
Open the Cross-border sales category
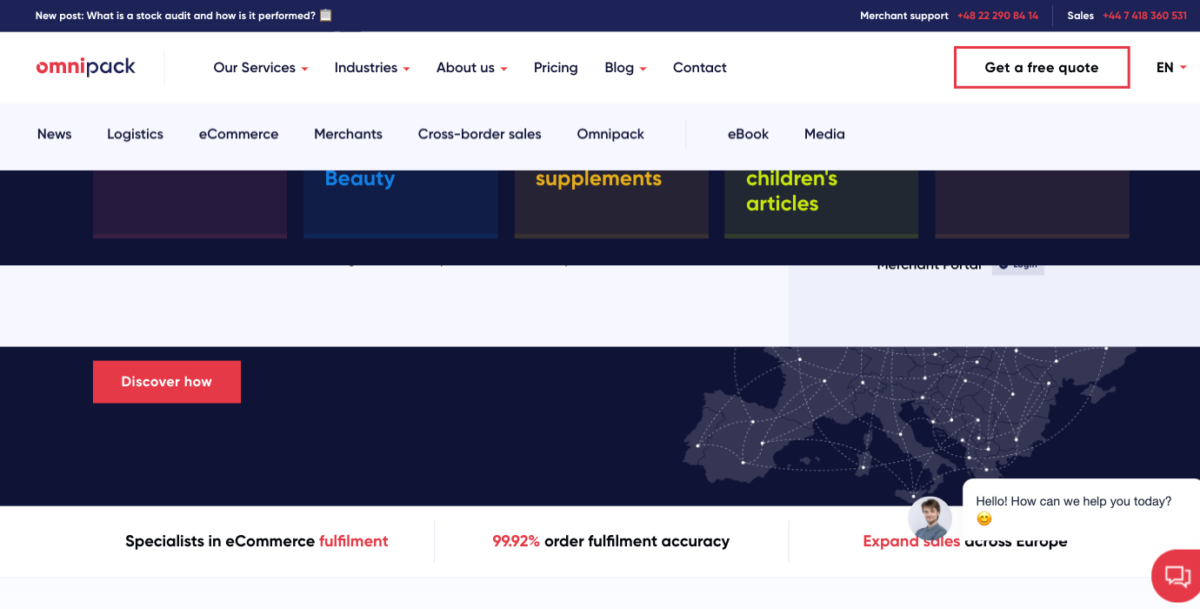pyautogui.click(x=479, y=134)
